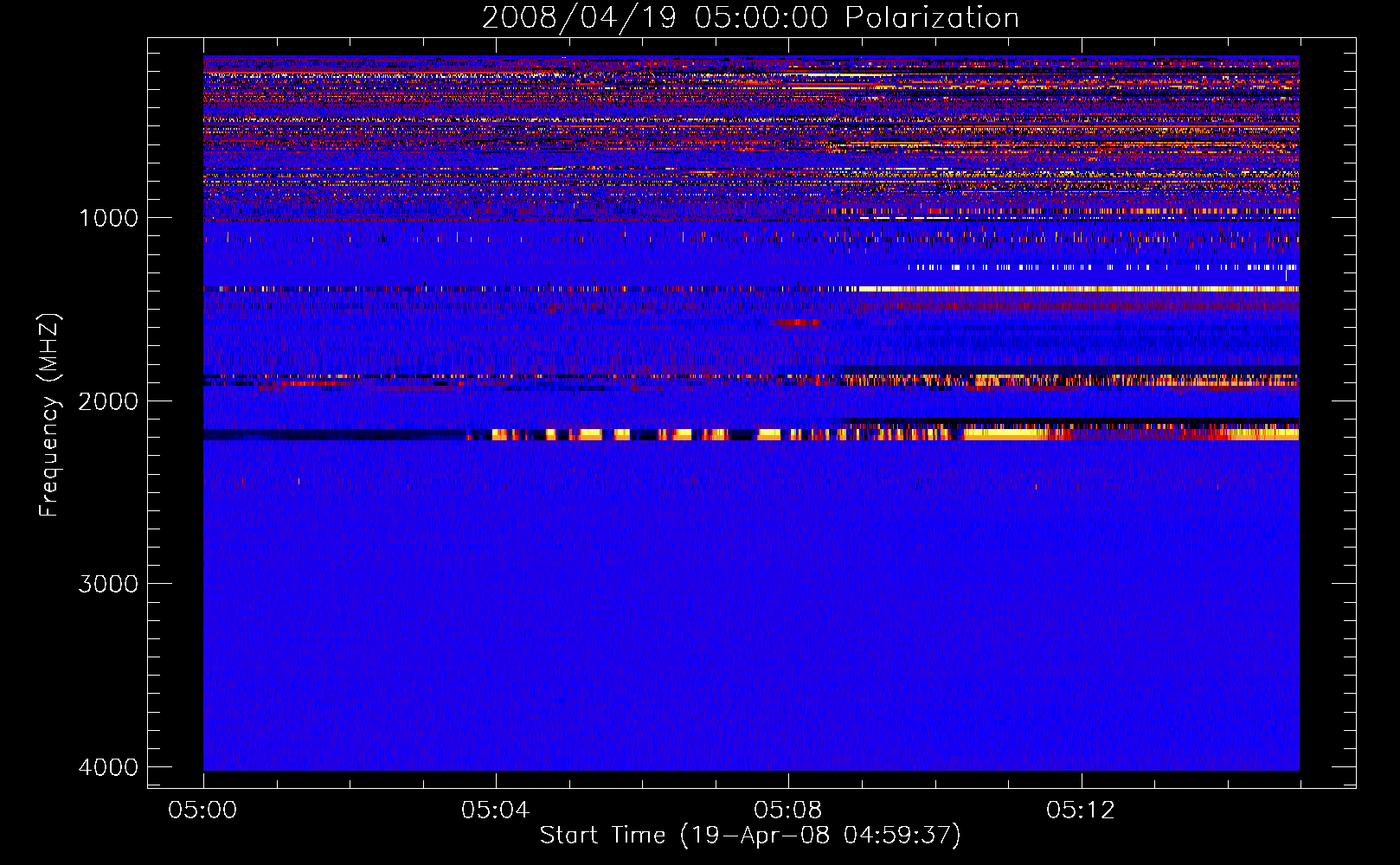
Task: Click the "1000" frequency tick label
Action: (108, 217)
